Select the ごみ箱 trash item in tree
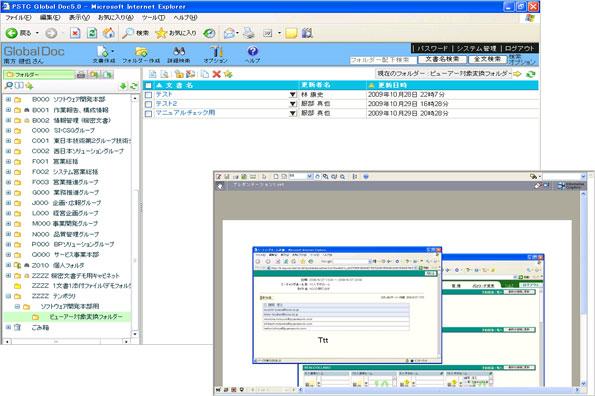Screen dimensions: 595x396 click(40, 327)
